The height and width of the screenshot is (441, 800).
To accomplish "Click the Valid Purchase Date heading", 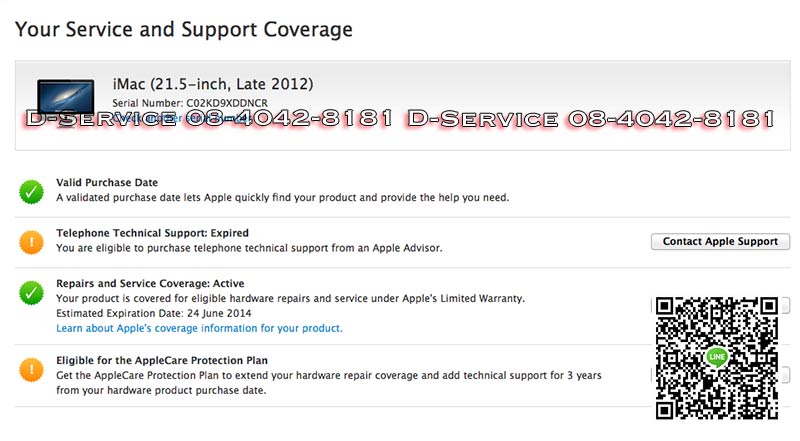I will (107, 183).
